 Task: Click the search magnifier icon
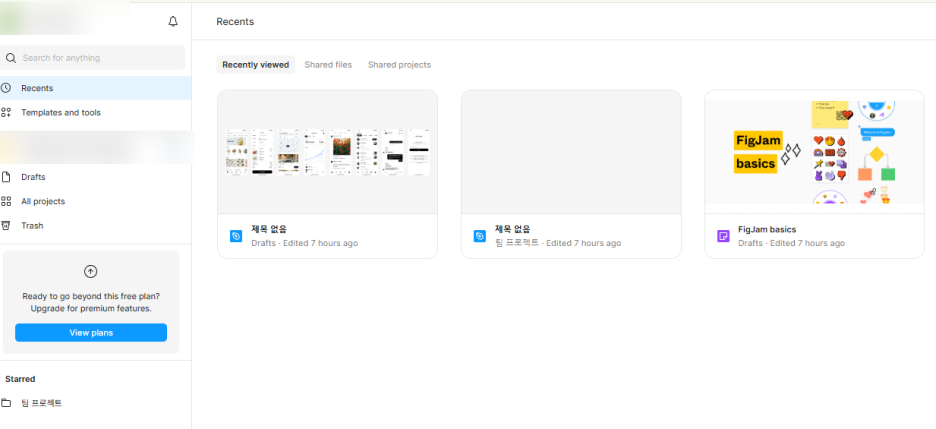tap(10, 58)
